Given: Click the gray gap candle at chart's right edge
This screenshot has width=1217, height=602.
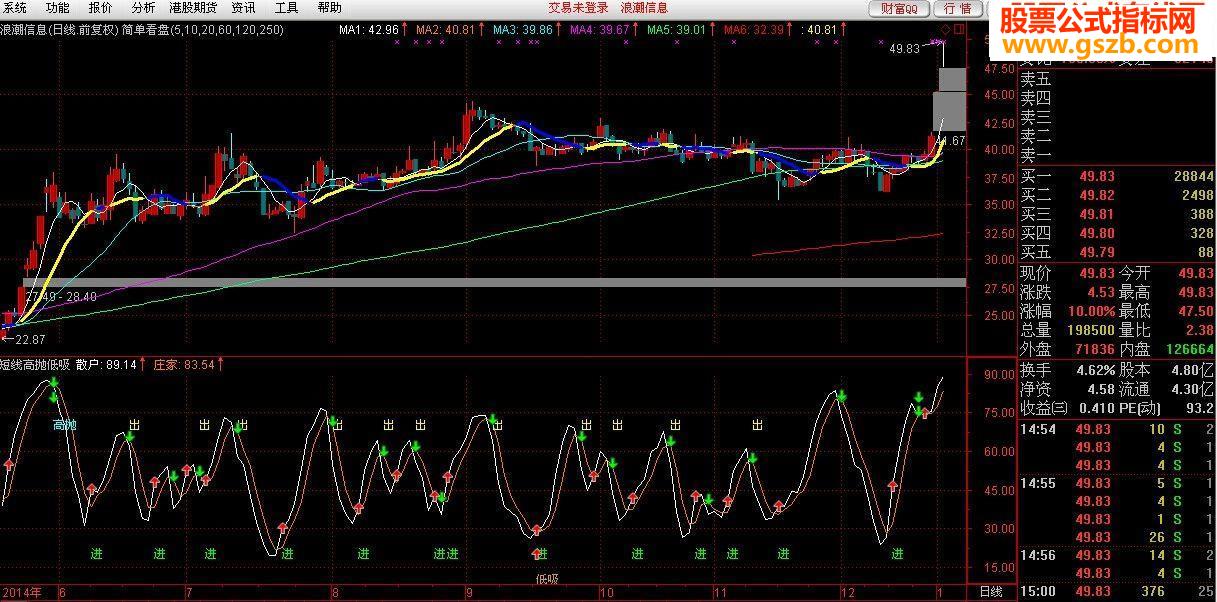Looking at the screenshot, I should pos(949,110).
